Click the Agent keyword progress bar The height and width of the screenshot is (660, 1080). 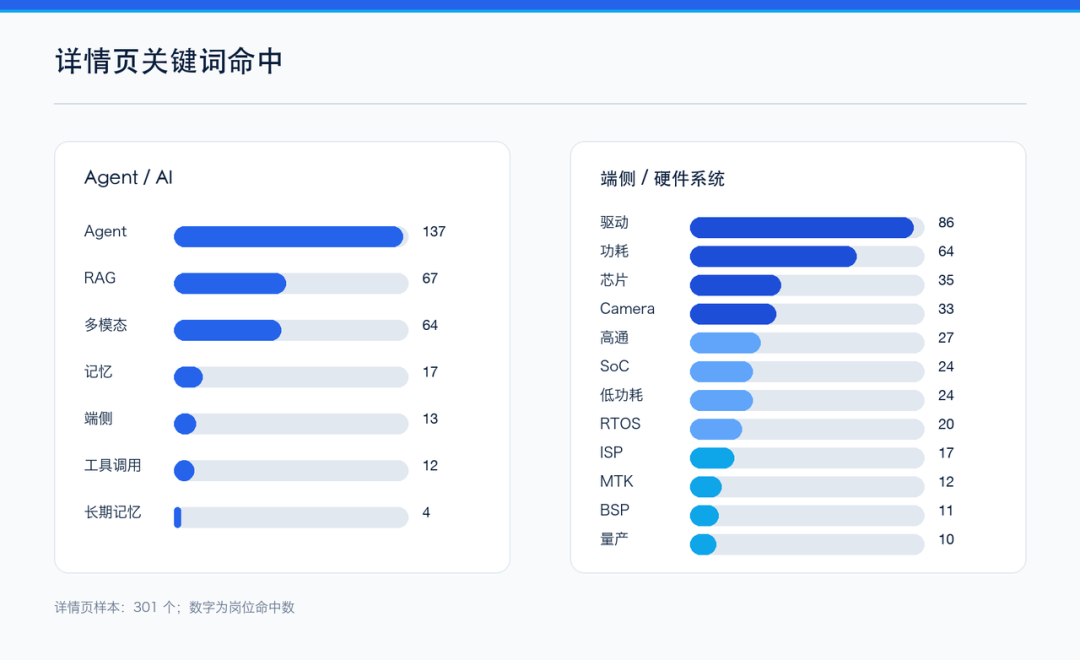tap(291, 236)
